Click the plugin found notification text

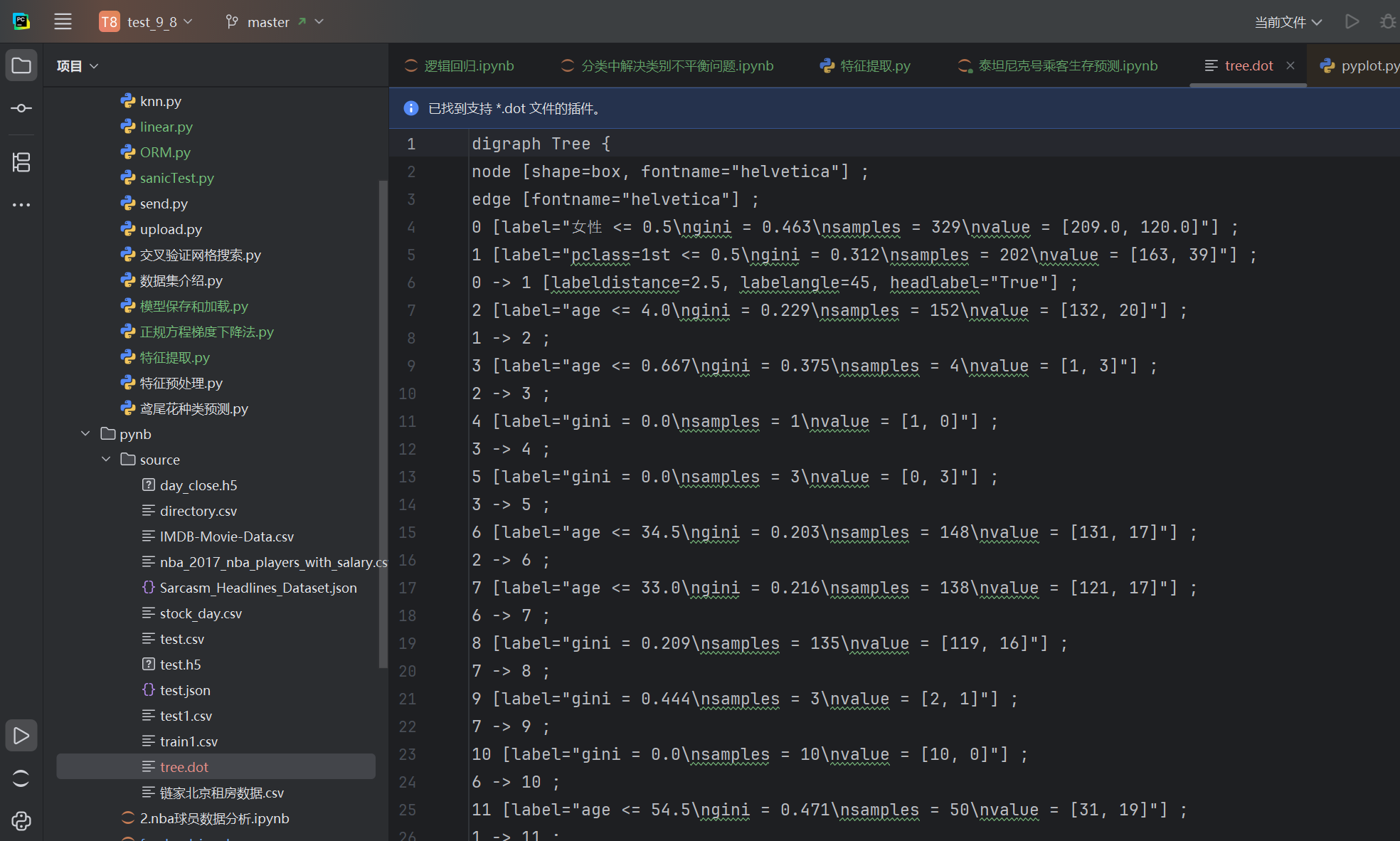(x=516, y=108)
